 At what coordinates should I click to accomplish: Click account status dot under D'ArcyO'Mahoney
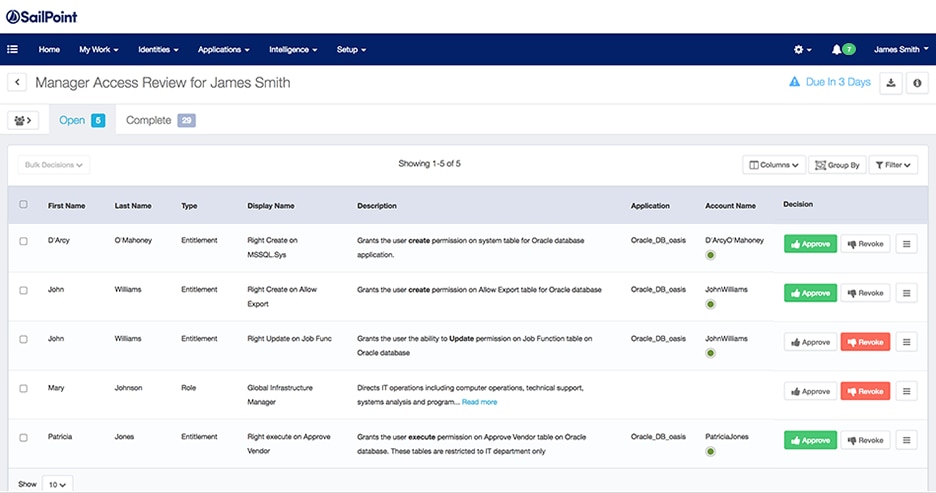tap(710, 255)
